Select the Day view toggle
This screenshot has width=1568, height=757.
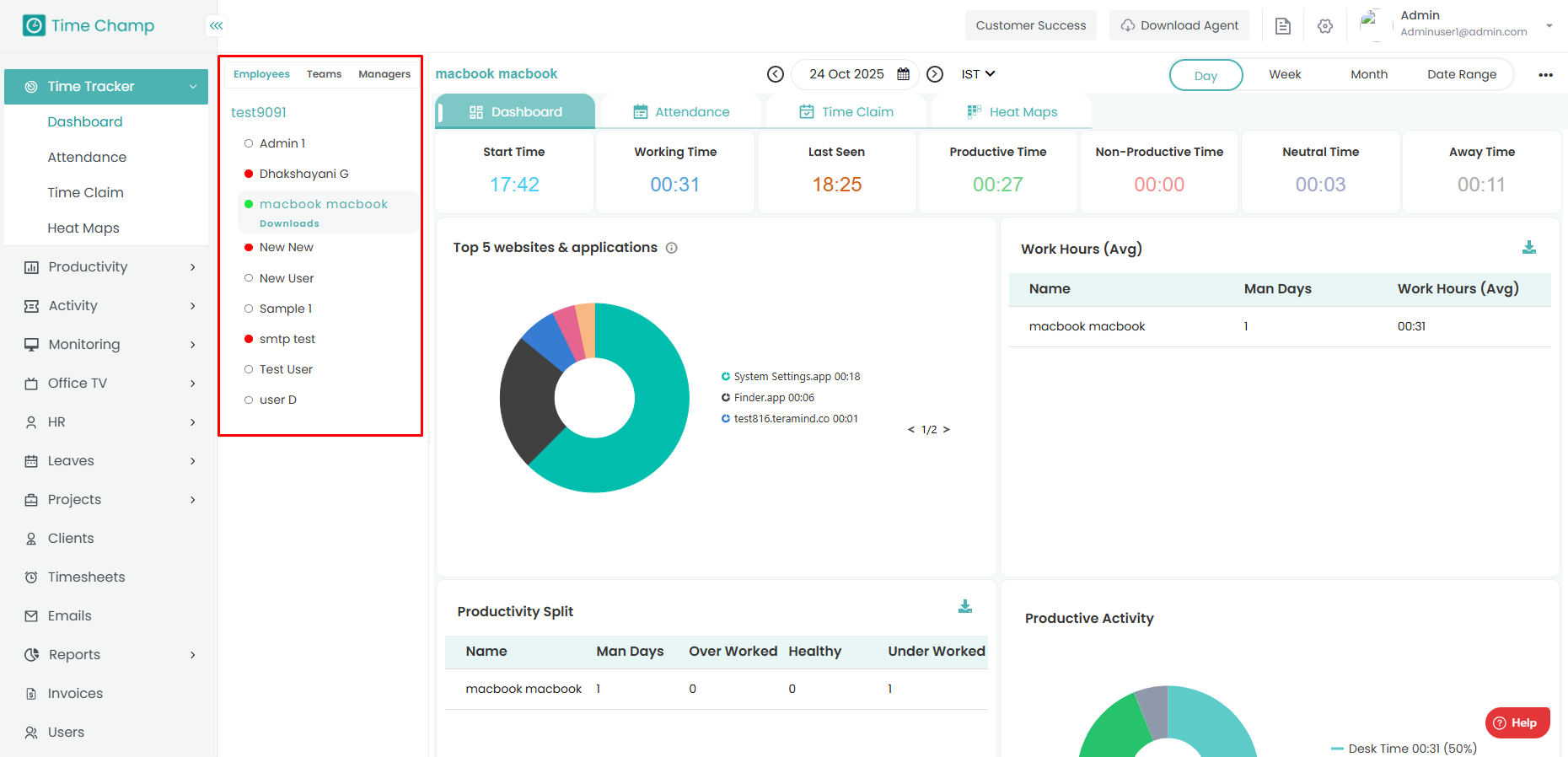[x=1206, y=75]
